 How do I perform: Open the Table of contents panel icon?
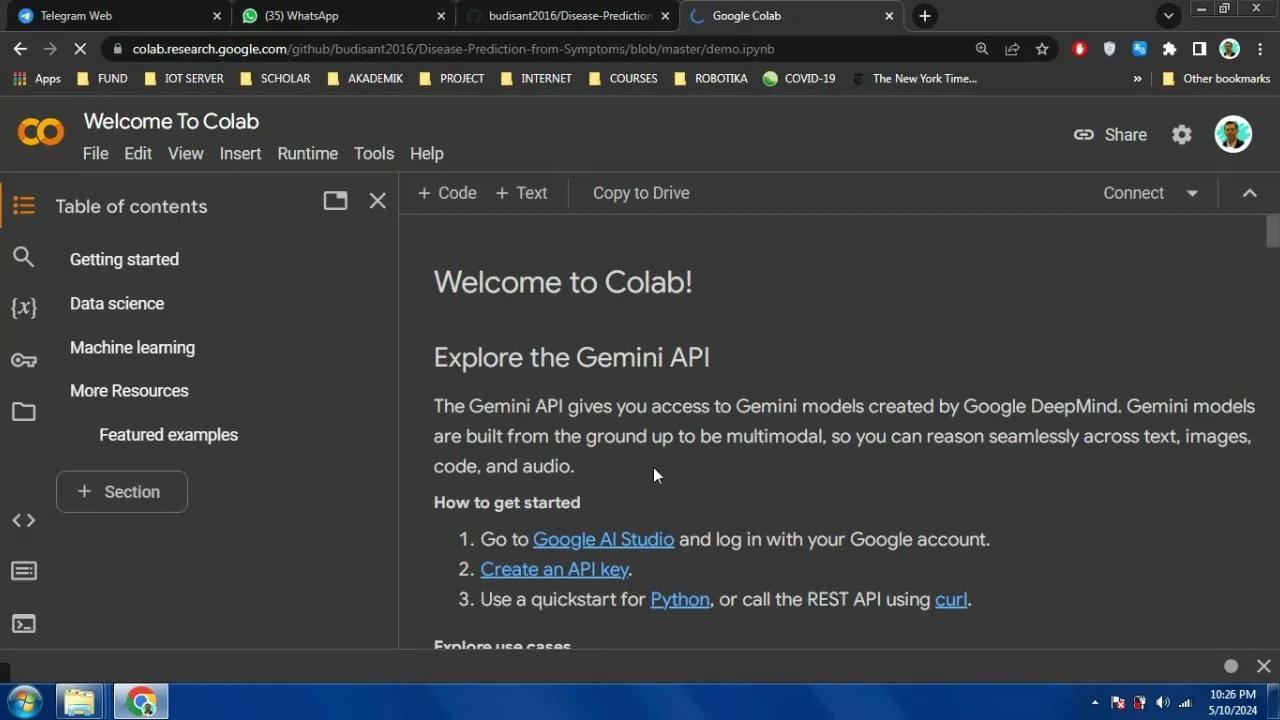[x=24, y=205]
